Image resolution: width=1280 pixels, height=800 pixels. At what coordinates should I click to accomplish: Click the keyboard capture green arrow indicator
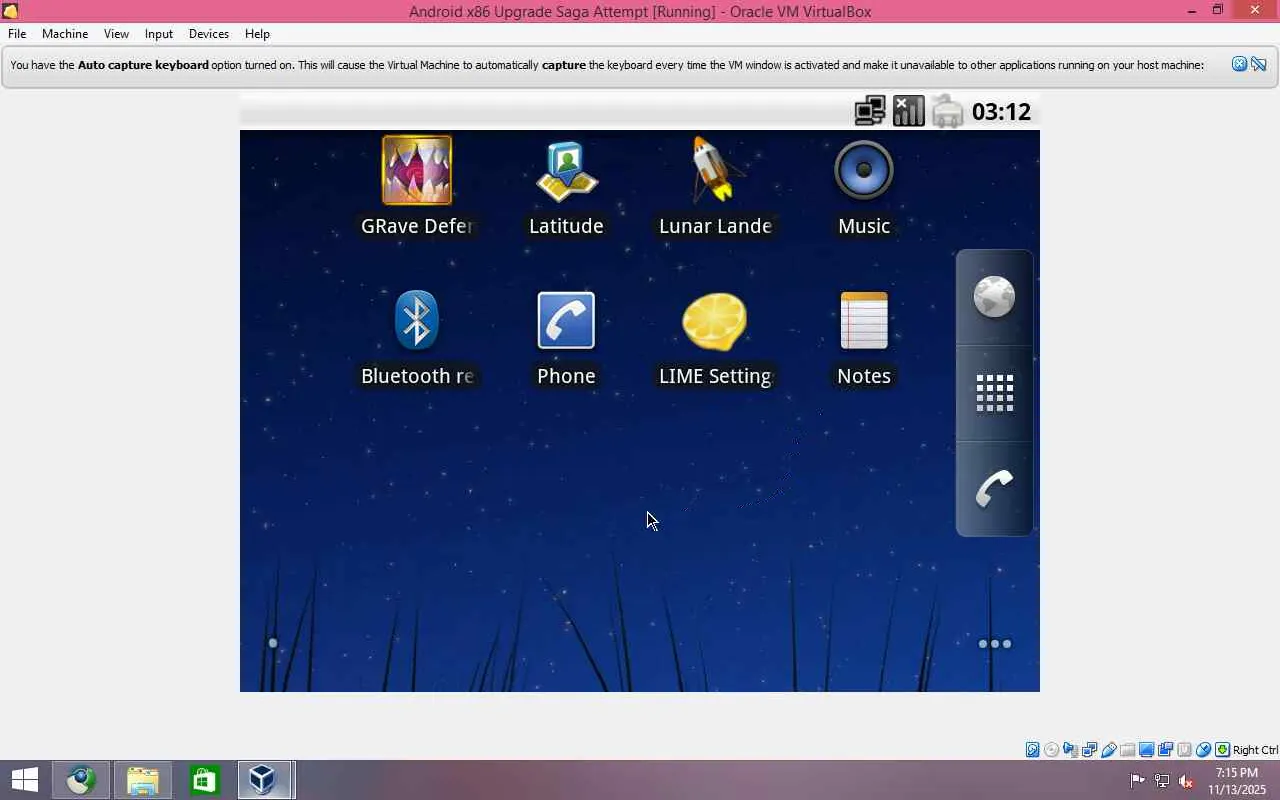click(x=1223, y=750)
